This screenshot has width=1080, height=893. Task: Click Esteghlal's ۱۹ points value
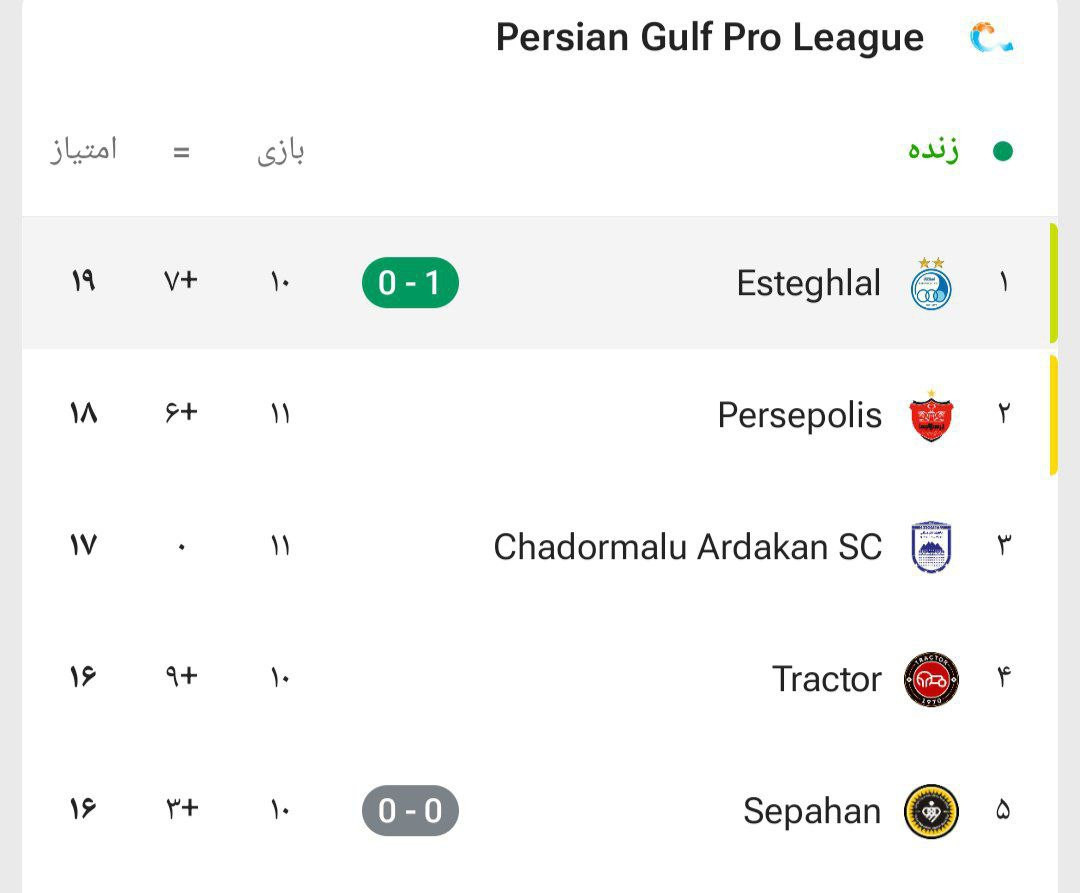[83, 281]
